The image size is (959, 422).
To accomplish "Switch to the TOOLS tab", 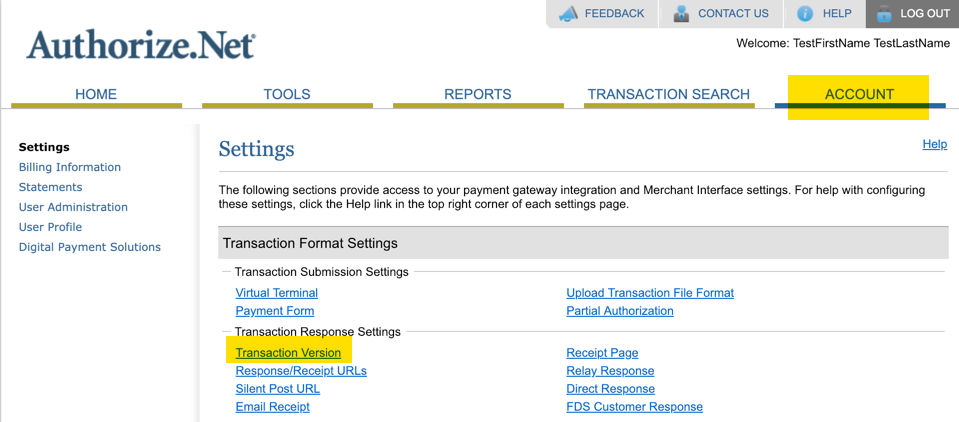I will 287,94.
